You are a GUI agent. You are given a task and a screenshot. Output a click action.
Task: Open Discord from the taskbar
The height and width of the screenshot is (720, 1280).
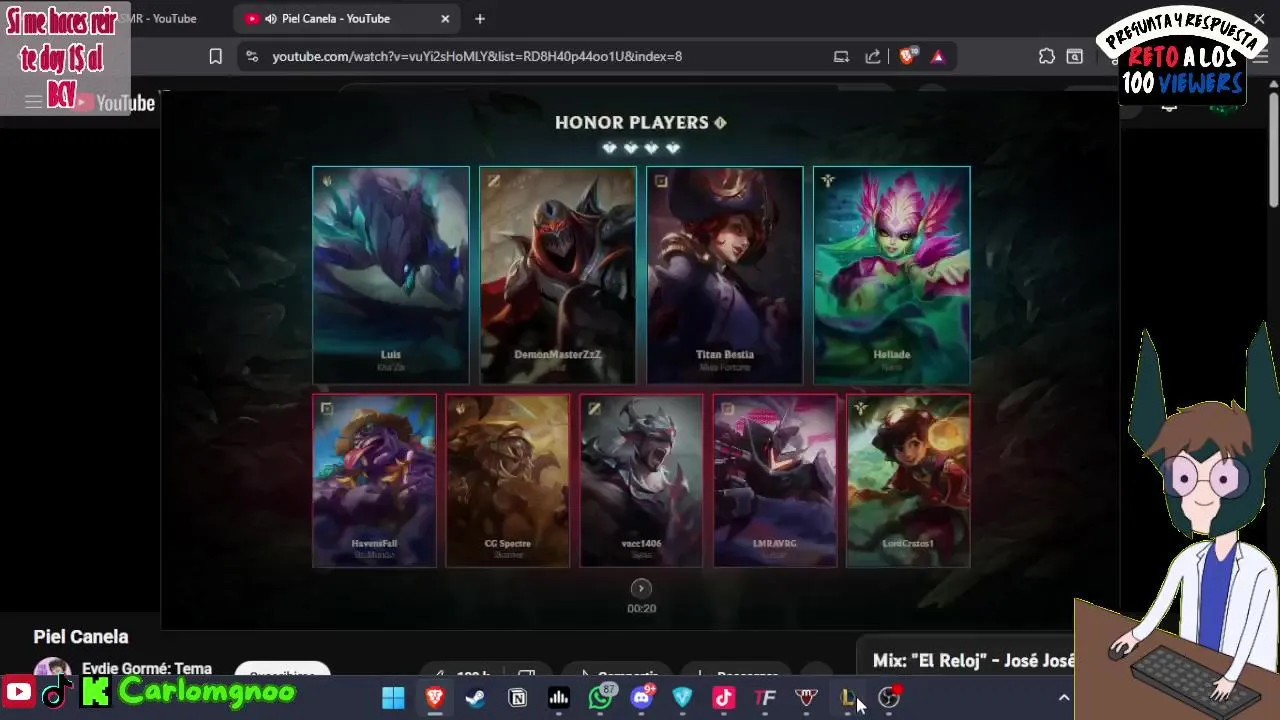coord(642,698)
